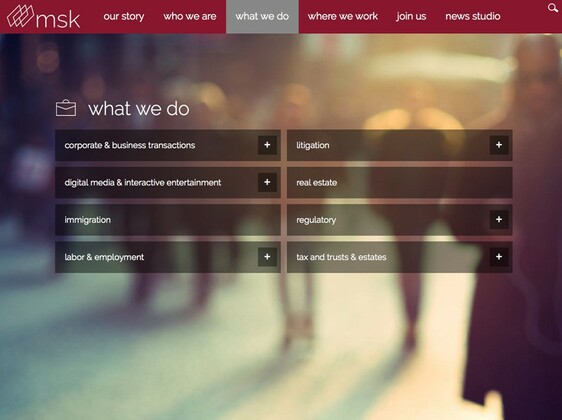This screenshot has height=420, width=562.
Task: Open digital media & interactive entertainment link
Action: tap(143, 182)
